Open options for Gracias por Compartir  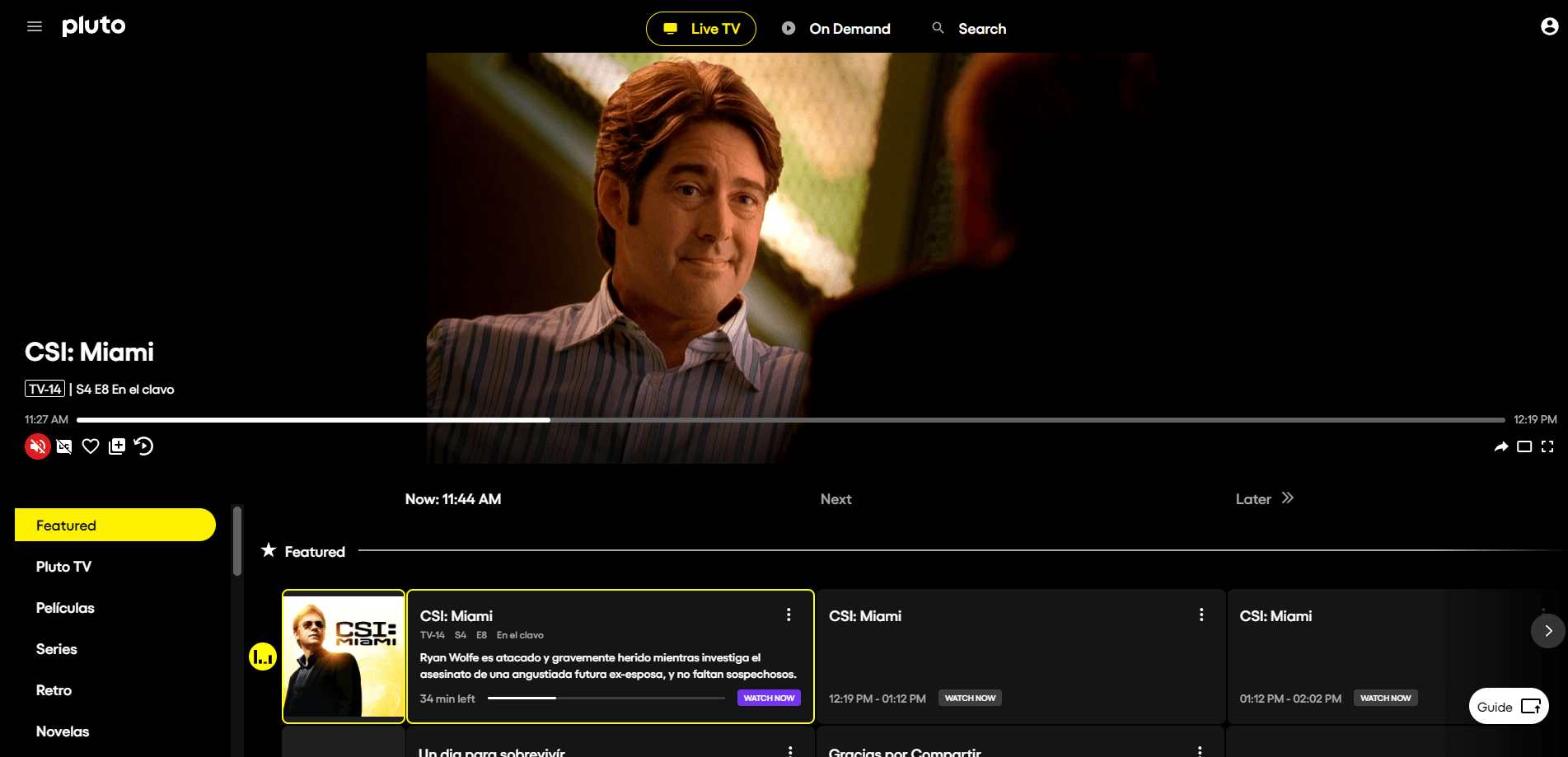coord(1200,751)
